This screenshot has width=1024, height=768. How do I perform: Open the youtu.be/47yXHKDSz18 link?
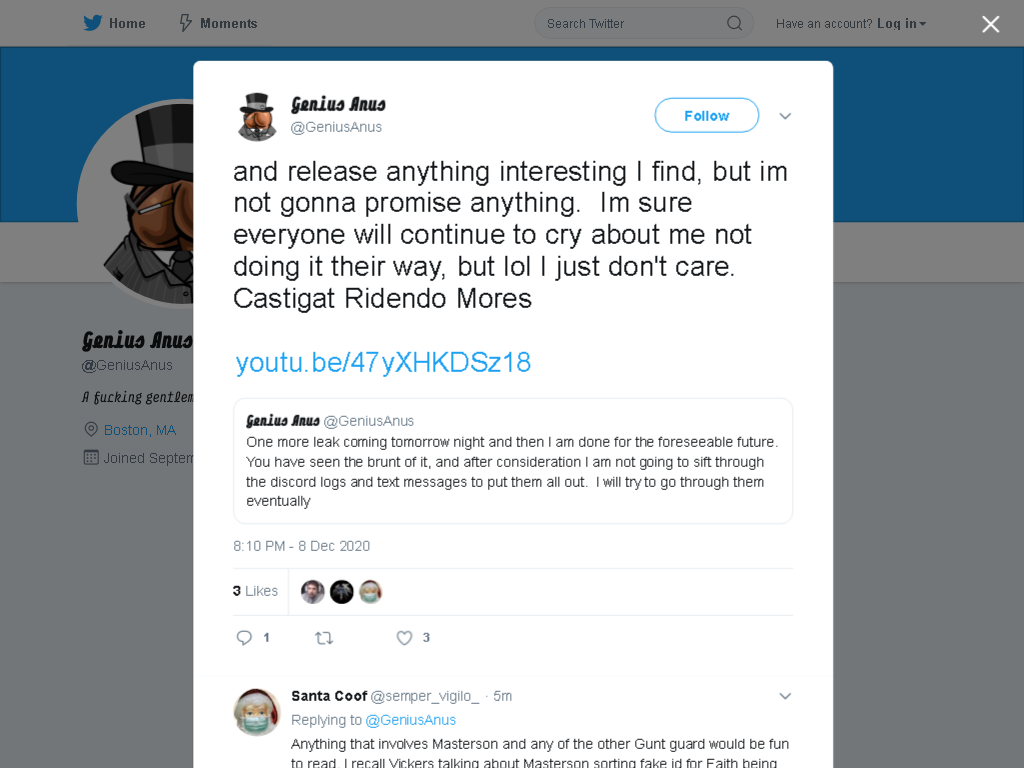click(383, 362)
